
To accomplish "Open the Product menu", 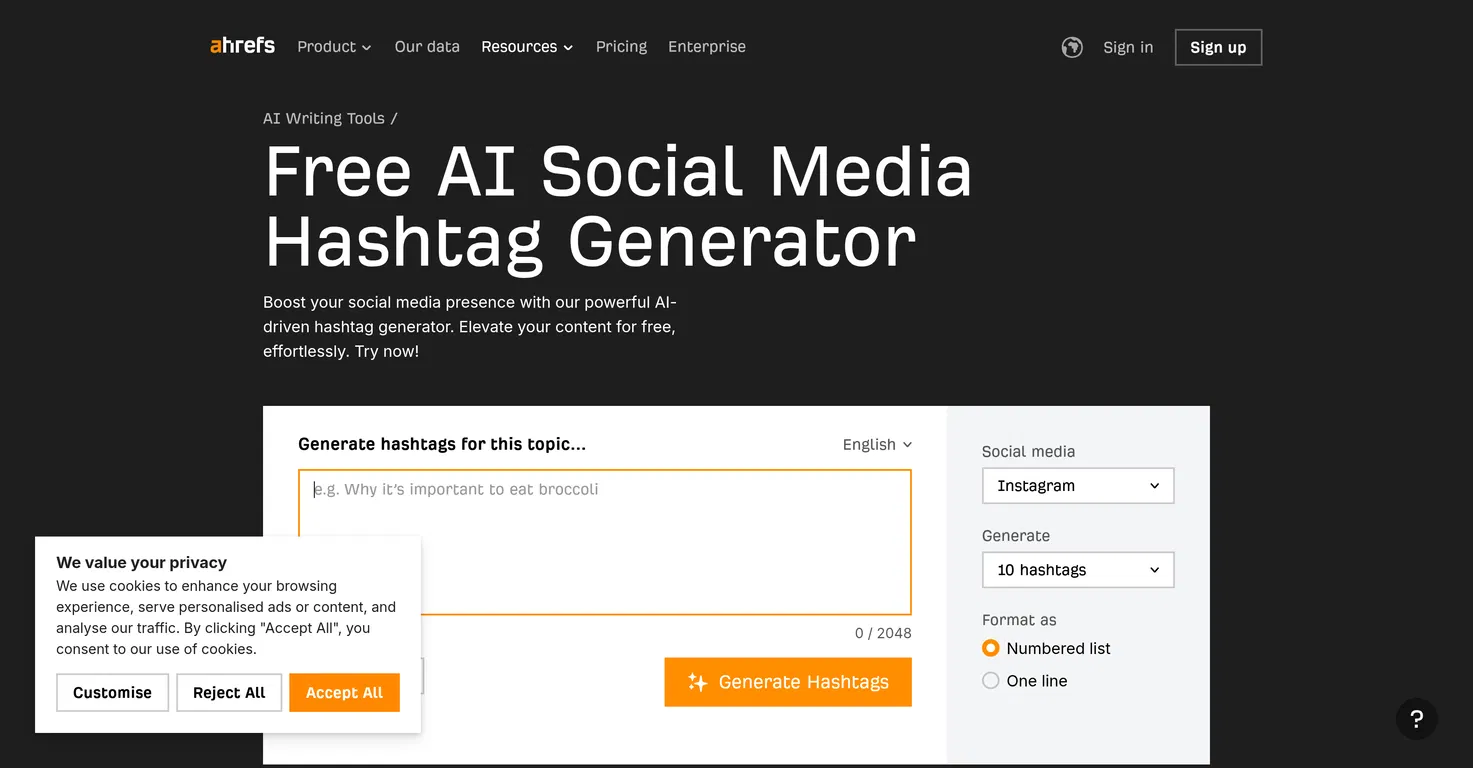I will 334,47.
